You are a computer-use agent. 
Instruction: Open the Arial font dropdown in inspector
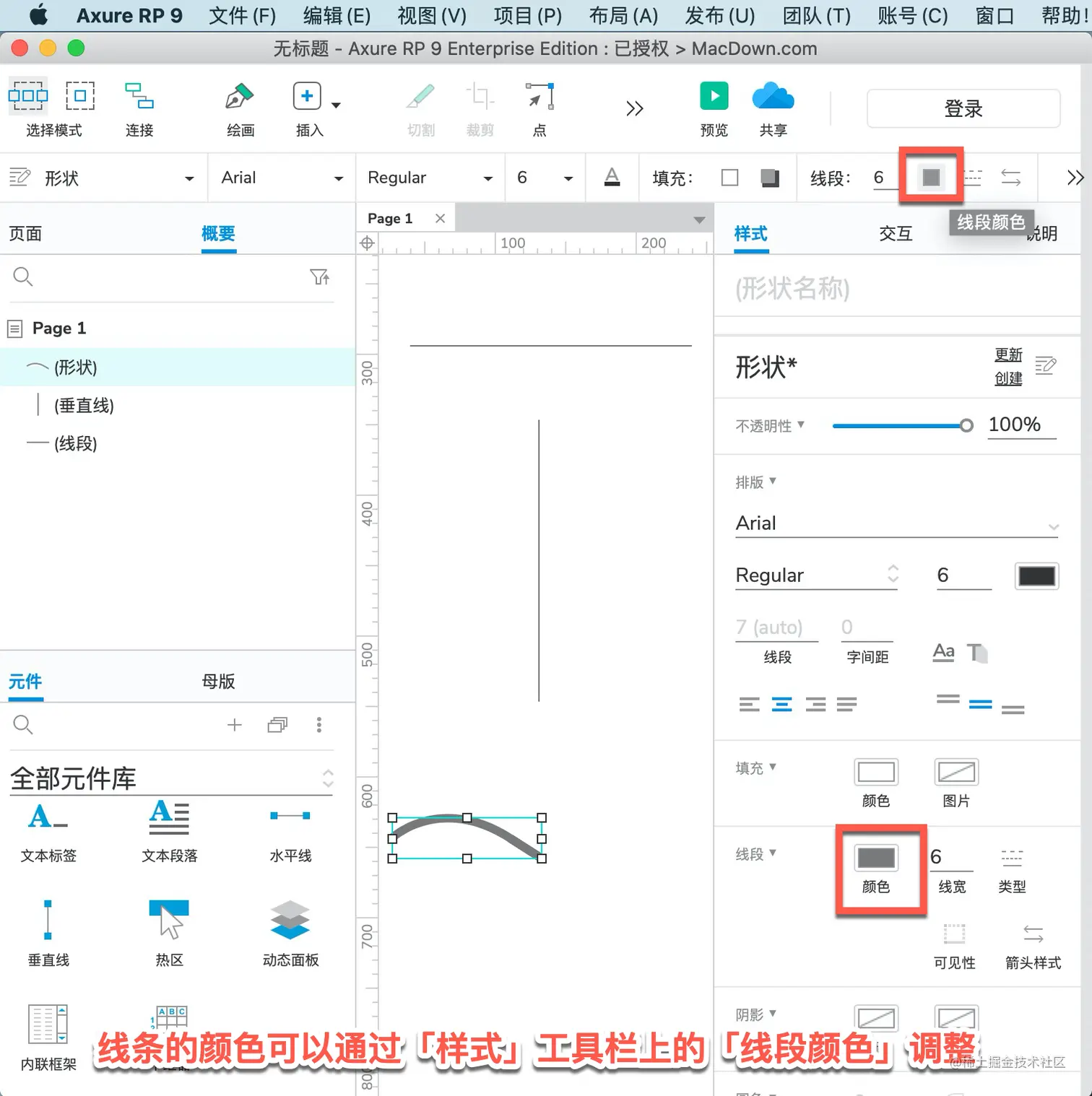point(897,523)
